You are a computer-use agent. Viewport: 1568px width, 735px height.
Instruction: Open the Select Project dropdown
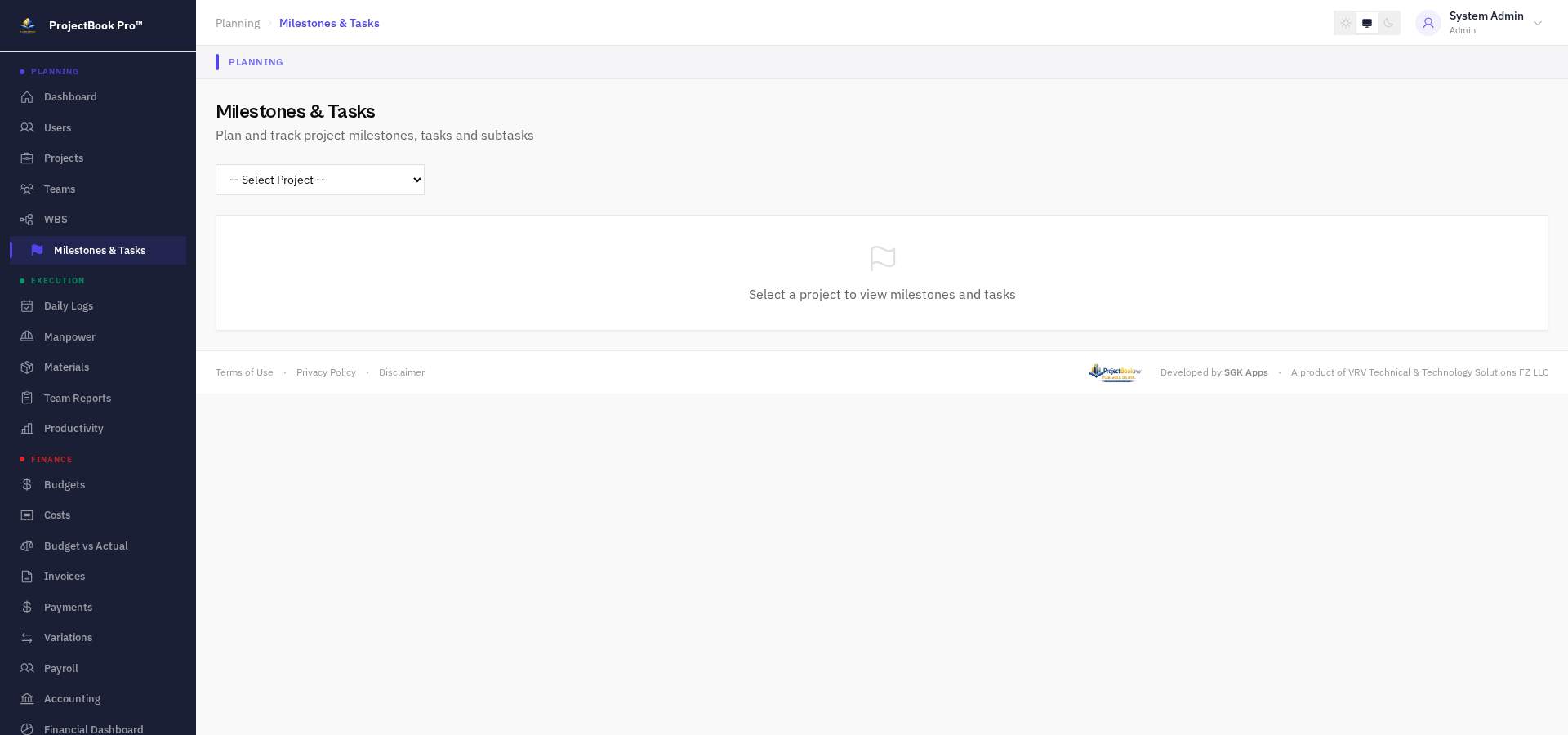tap(320, 180)
